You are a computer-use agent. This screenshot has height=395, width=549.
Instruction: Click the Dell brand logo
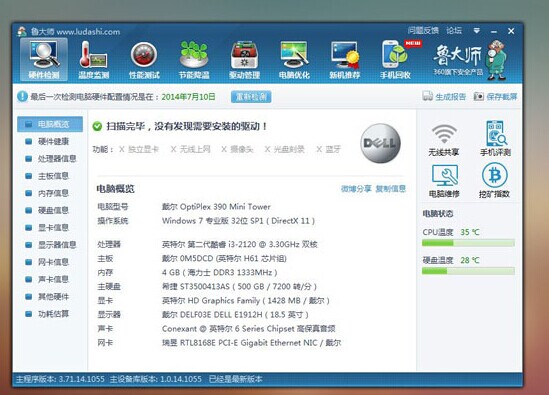tap(380, 143)
